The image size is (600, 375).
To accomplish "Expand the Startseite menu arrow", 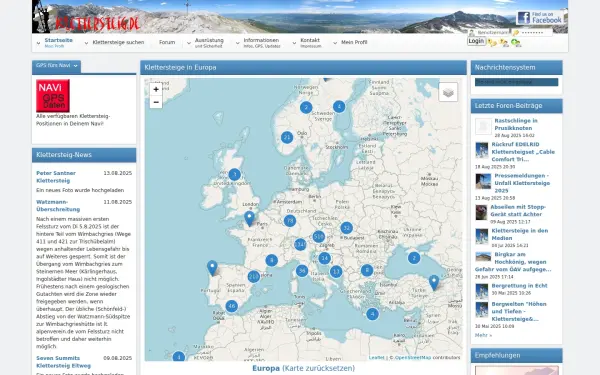I will pos(38,43).
